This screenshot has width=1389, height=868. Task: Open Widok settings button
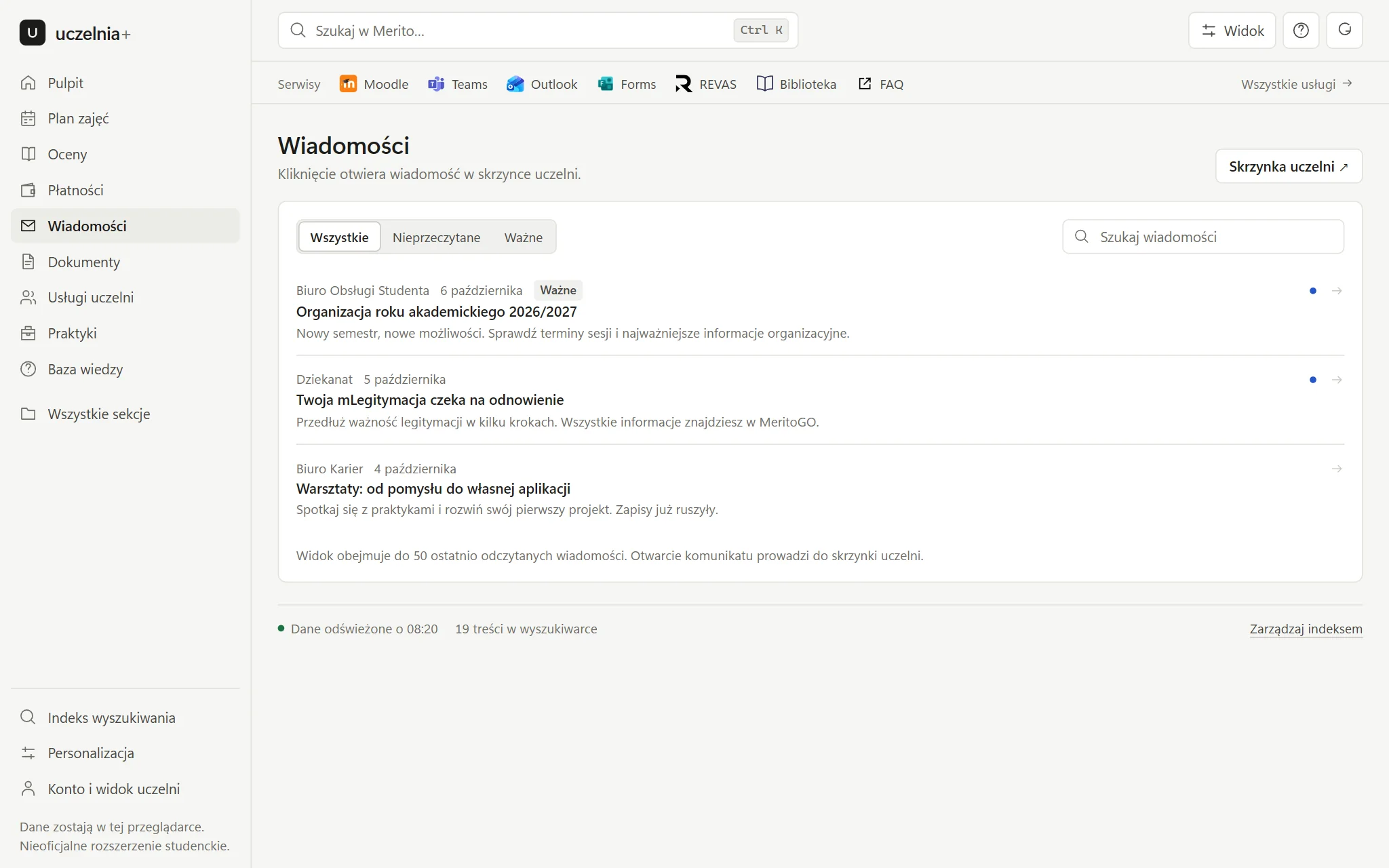(x=1232, y=31)
